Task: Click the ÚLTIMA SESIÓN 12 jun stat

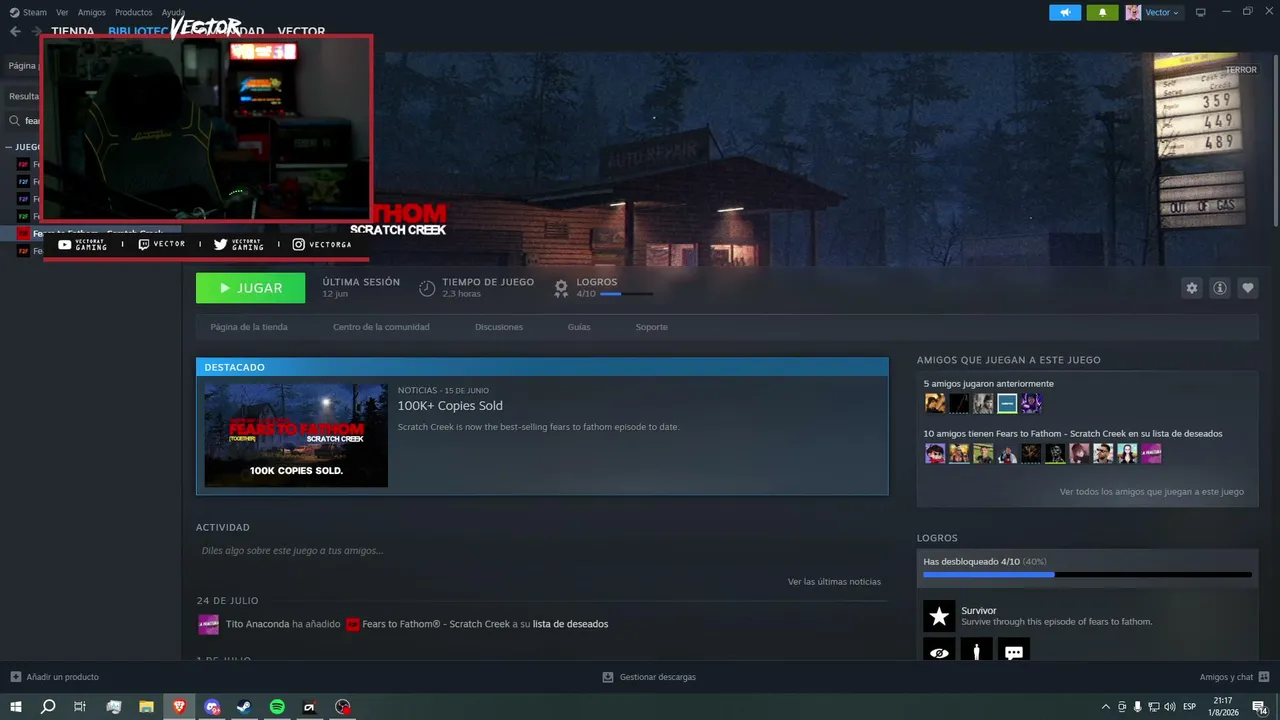Action: point(361,288)
